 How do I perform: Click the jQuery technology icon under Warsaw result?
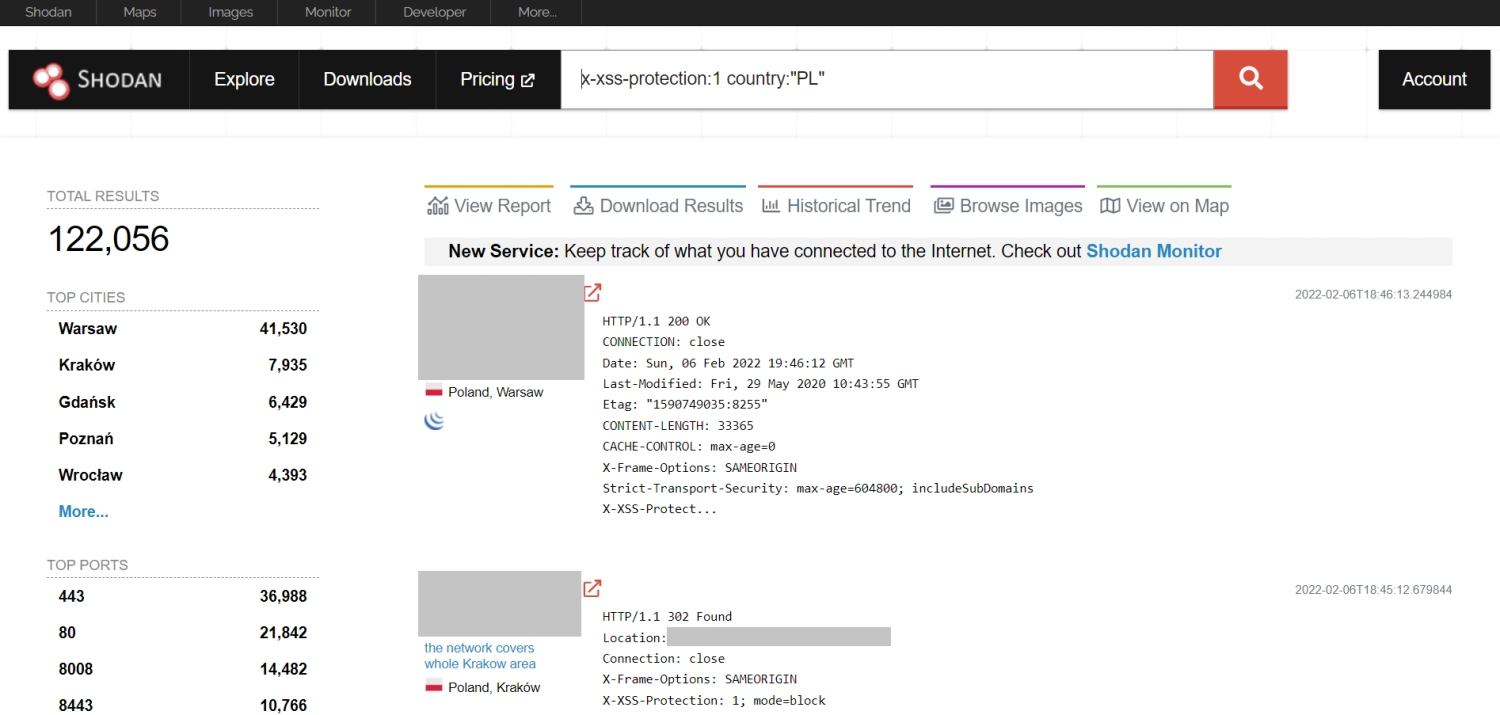[434, 421]
